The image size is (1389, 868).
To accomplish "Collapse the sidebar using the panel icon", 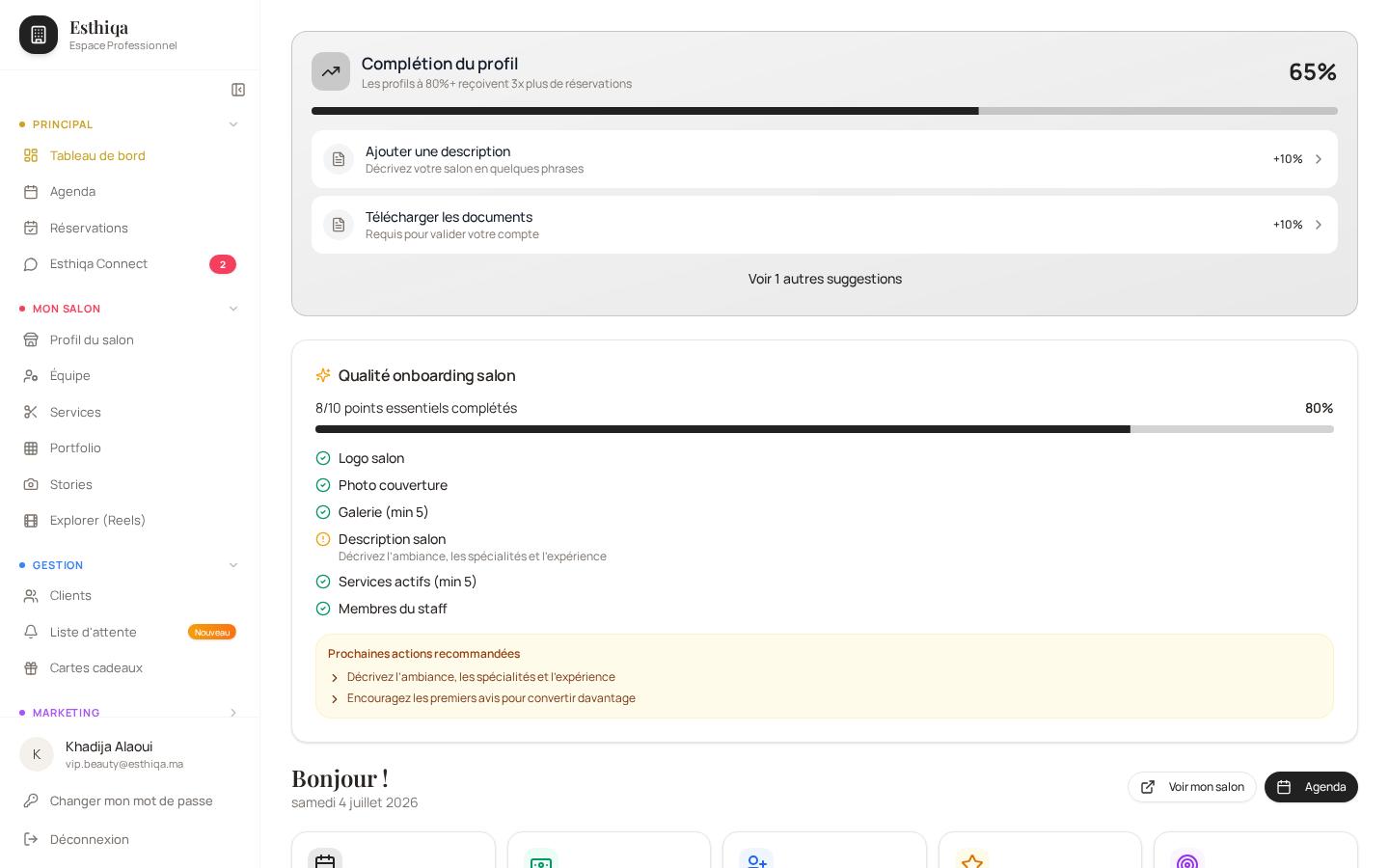I will (x=238, y=90).
